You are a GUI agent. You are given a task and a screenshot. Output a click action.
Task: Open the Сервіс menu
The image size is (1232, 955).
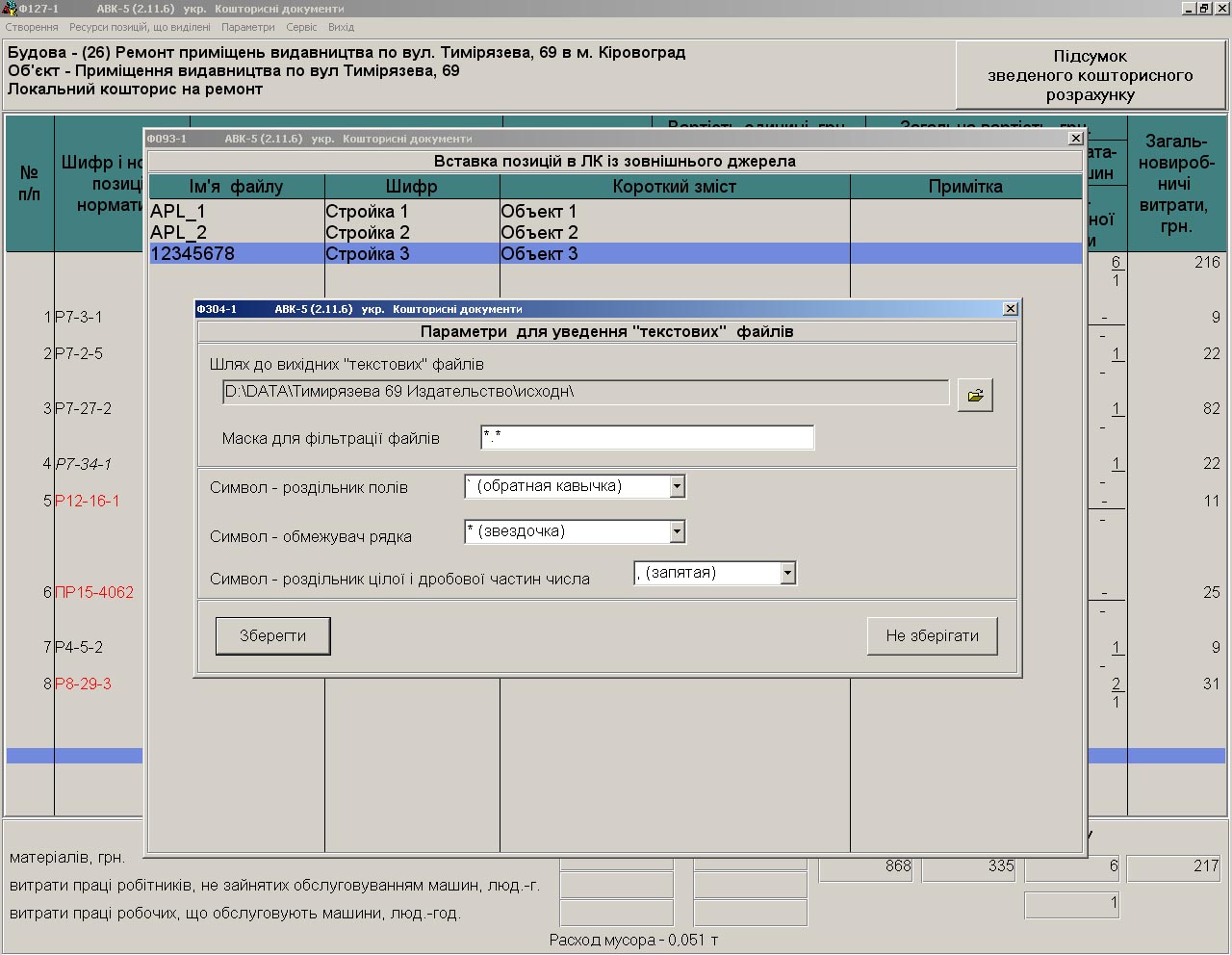pos(301,27)
